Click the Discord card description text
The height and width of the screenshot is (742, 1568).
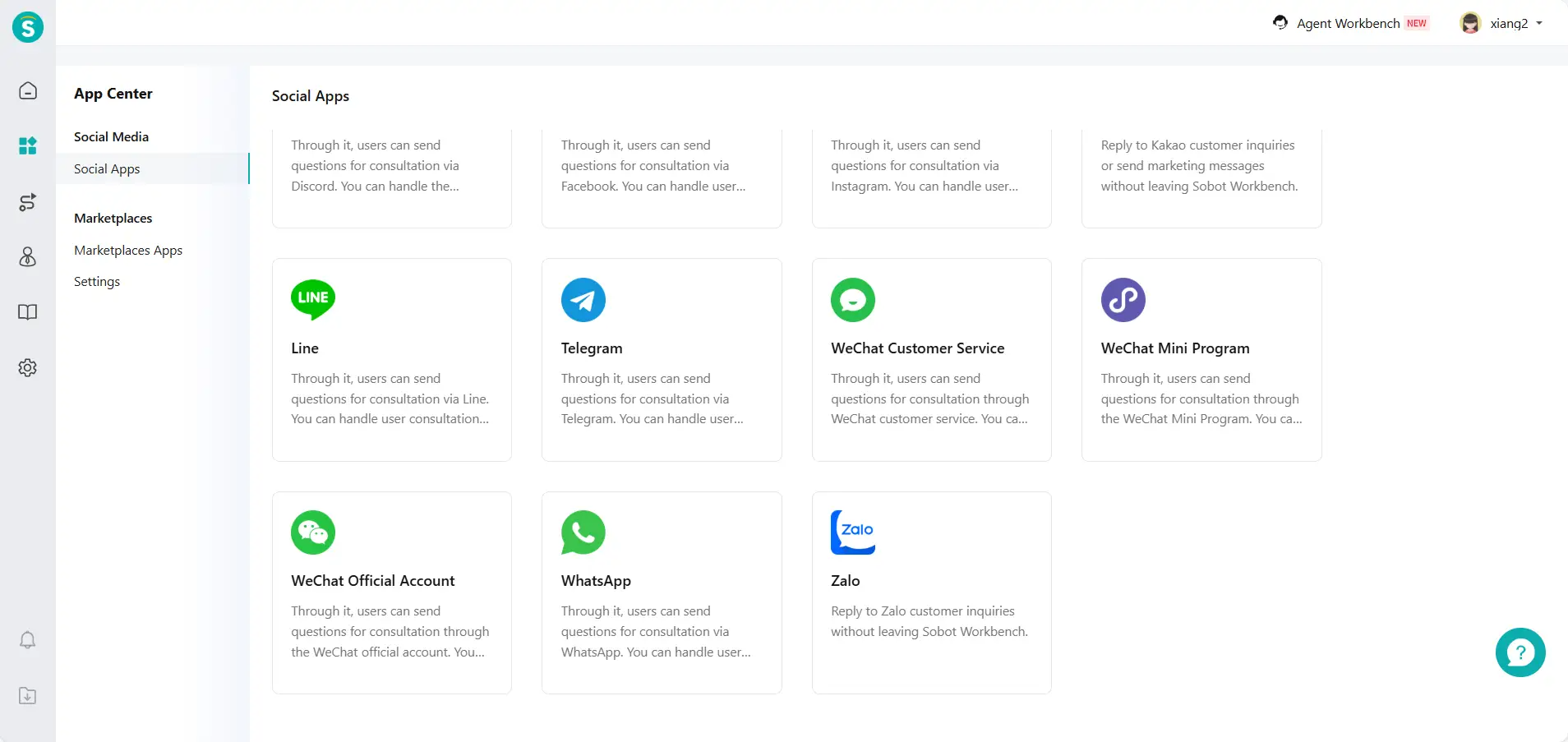(x=375, y=165)
